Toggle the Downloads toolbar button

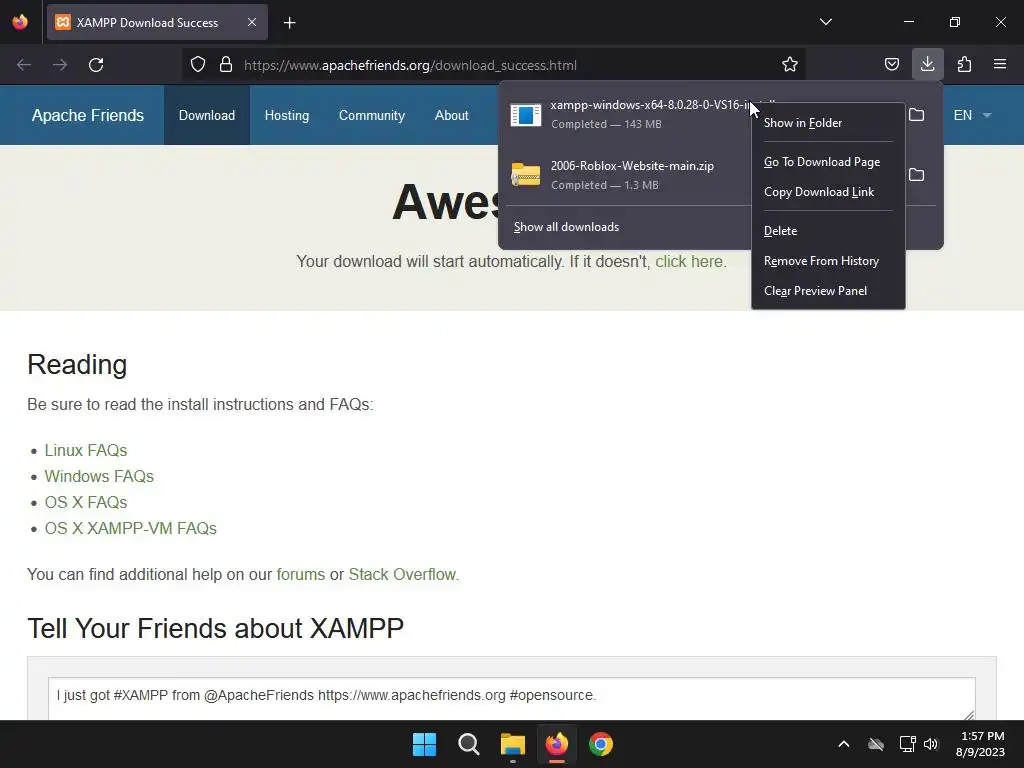click(x=927, y=65)
